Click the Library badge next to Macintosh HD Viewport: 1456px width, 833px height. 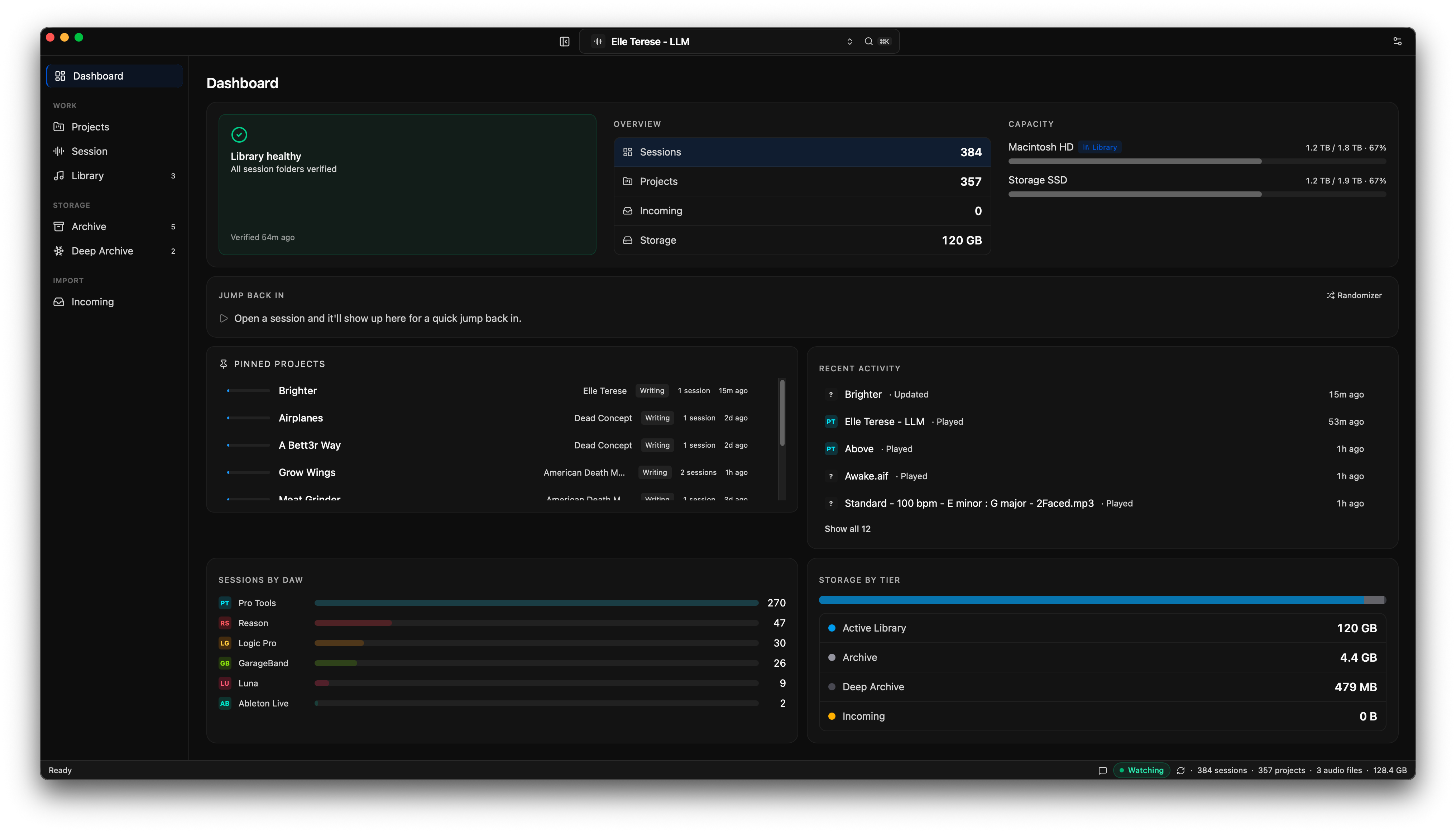point(1100,147)
